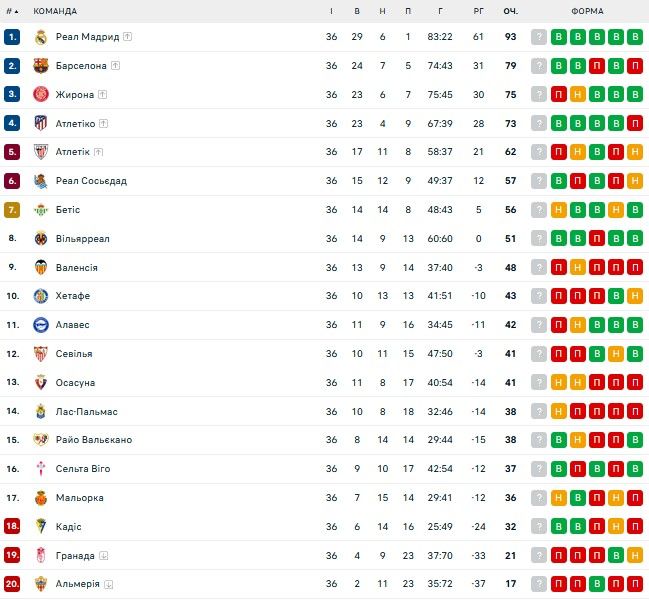Click the promotion arrow beside Жирона
The width and height of the screenshot is (649, 600).
pyautogui.click(x=103, y=95)
